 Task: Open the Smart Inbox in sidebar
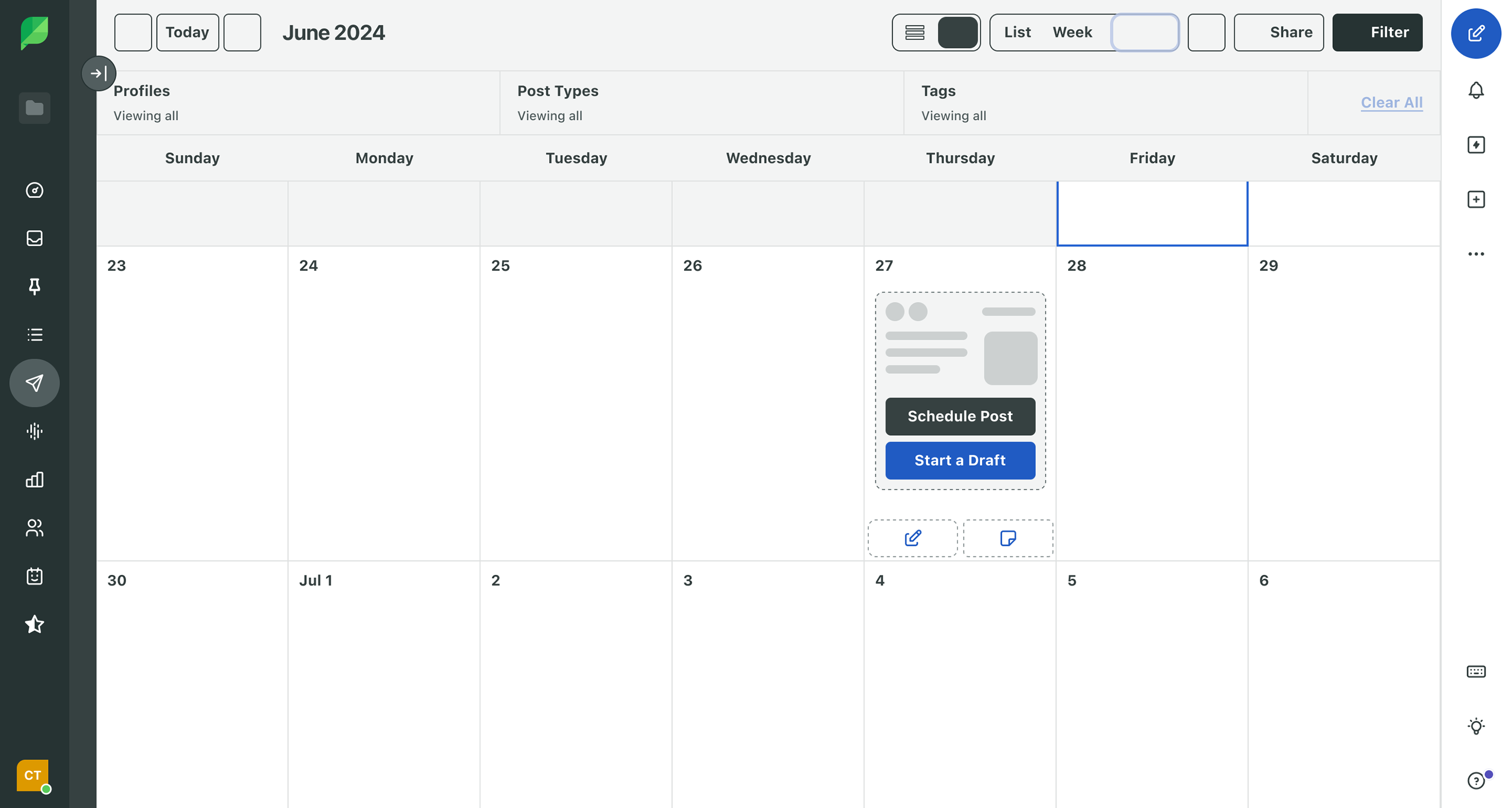click(35, 238)
